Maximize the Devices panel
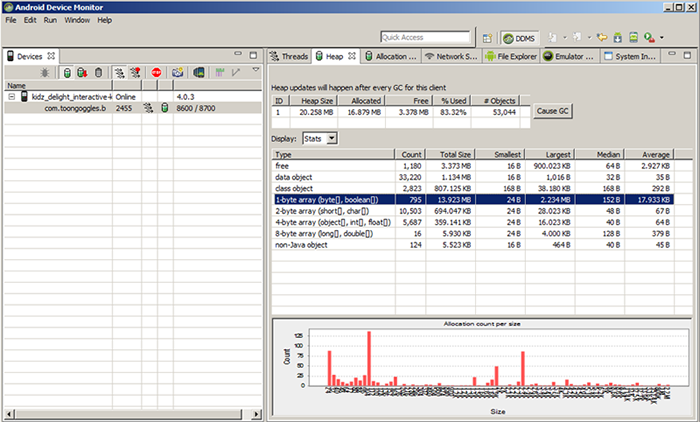The height and width of the screenshot is (422, 700). click(253, 55)
